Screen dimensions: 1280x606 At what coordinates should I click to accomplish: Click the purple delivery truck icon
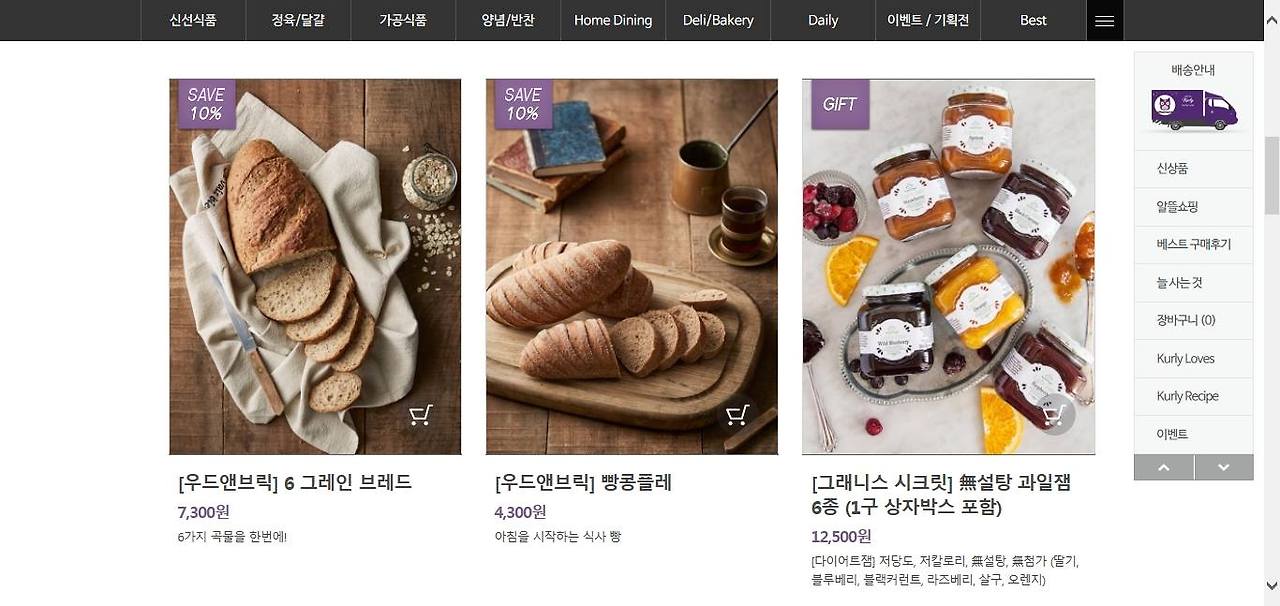pyautogui.click(x=1194, y=110)
